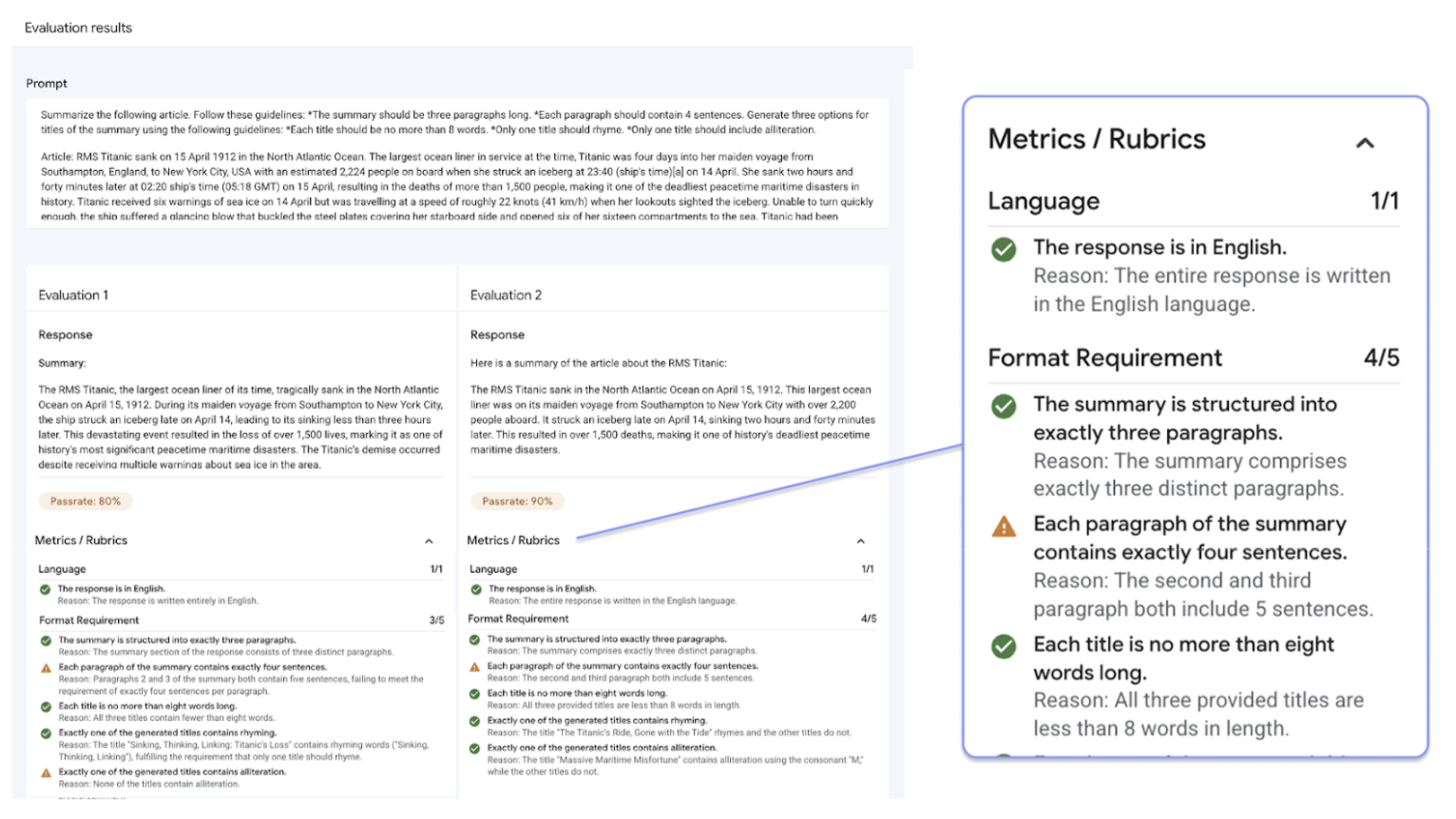This screenshot has height=819, width=1456.
Task: Select the 'Passrate: 90%' badge under Evaluation 2
Action: tap(518, 501)
